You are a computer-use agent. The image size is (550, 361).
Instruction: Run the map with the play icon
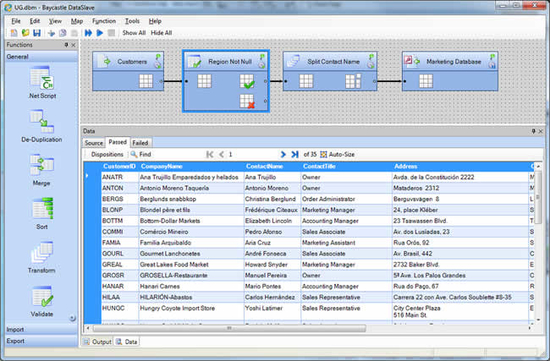coord(100,33)
